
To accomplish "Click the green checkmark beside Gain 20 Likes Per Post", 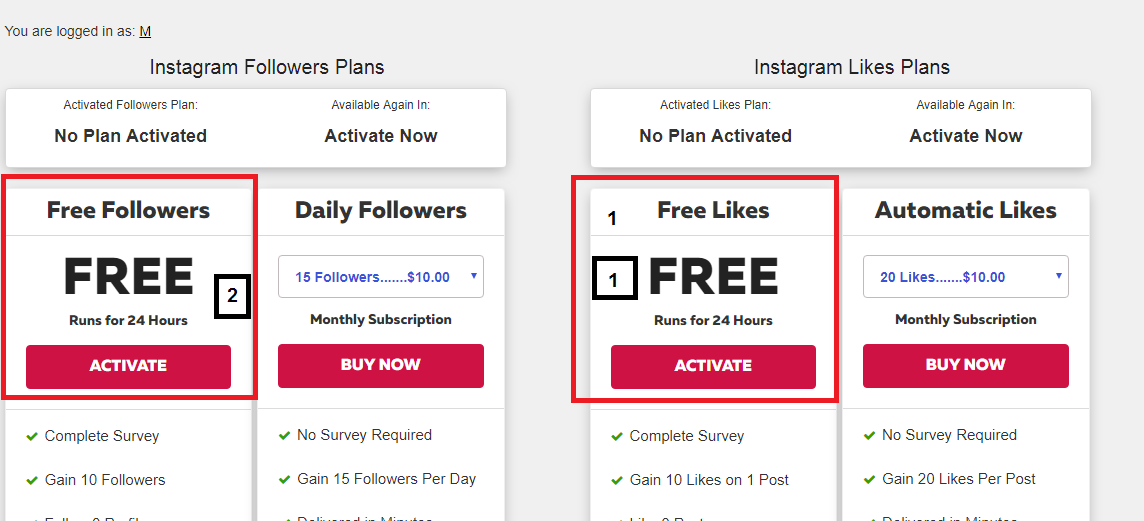I will point(869,479).
